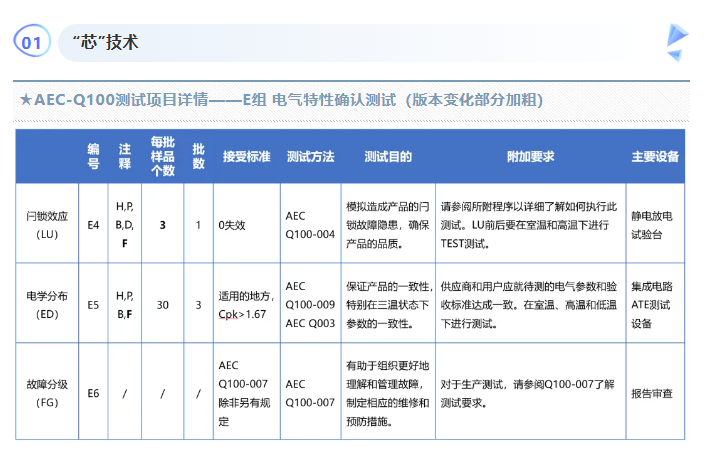This screenshot has width=708, height=475.
Task: Click the 测试方法 column header
Action: pyautogui.click(x=311, y=157)
